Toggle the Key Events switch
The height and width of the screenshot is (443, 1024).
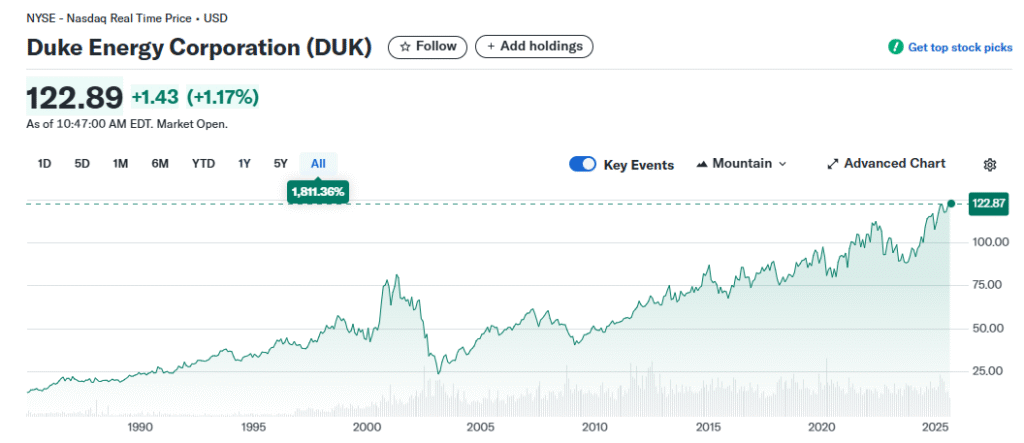point(582,164)
